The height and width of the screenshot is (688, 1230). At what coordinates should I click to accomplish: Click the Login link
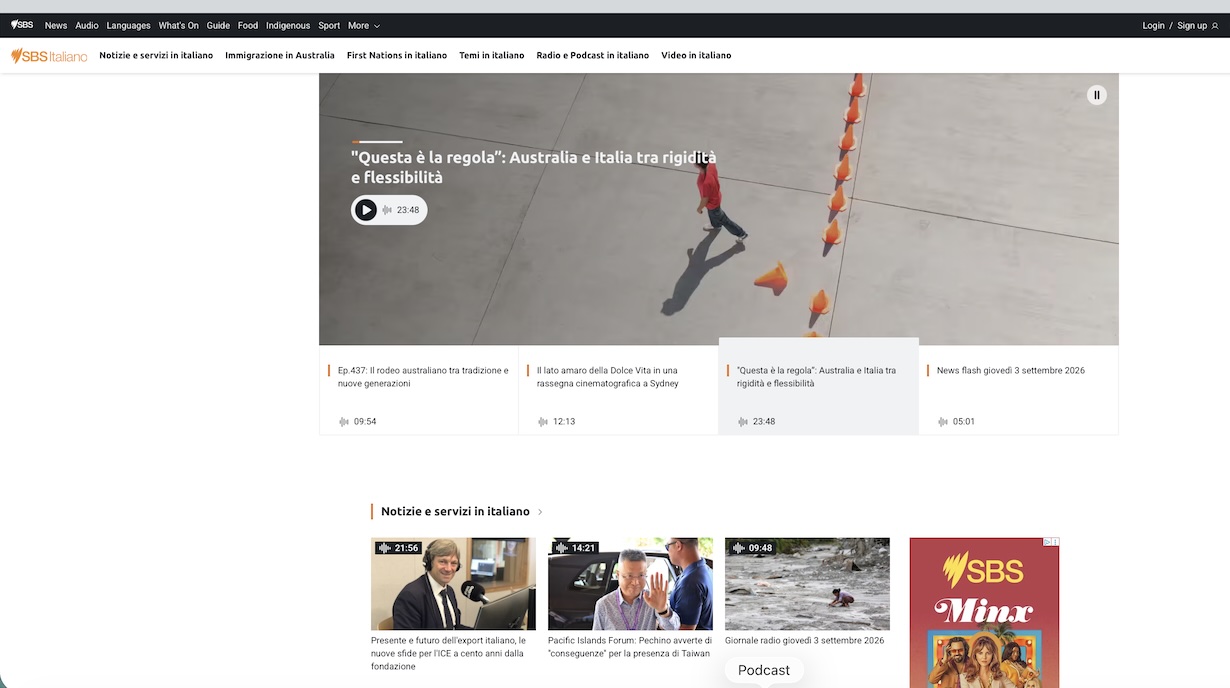click(x=1153, y=26)
